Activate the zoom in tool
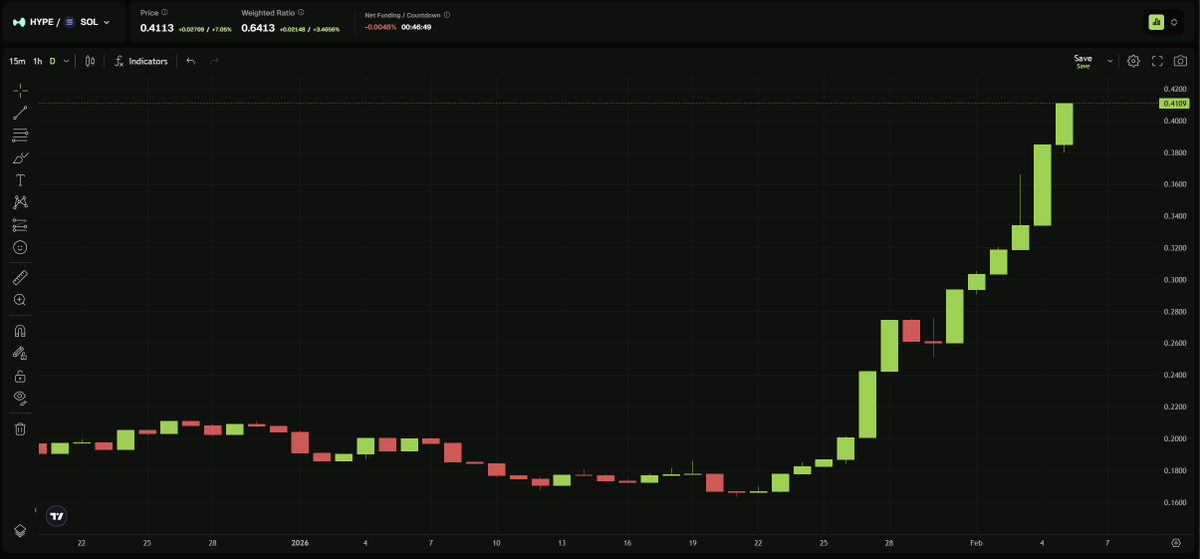Viewport: 1200px width, 559px height. (20, 300)
